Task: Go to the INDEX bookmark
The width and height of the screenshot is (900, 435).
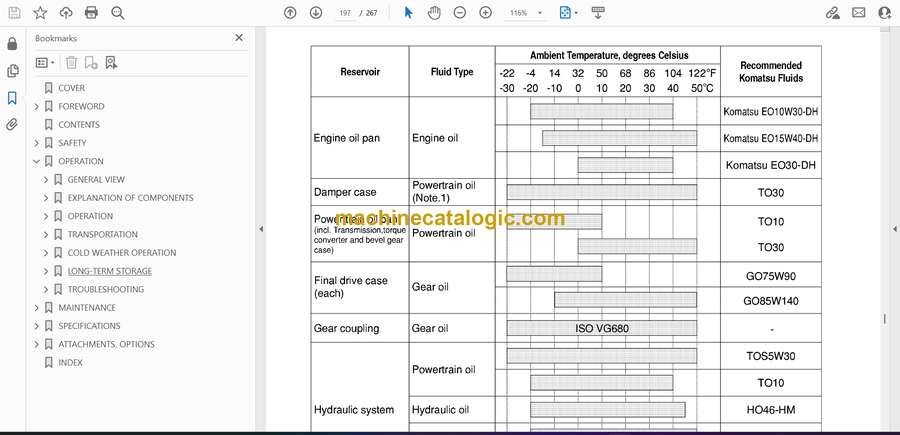Action: tap(70, 363)
